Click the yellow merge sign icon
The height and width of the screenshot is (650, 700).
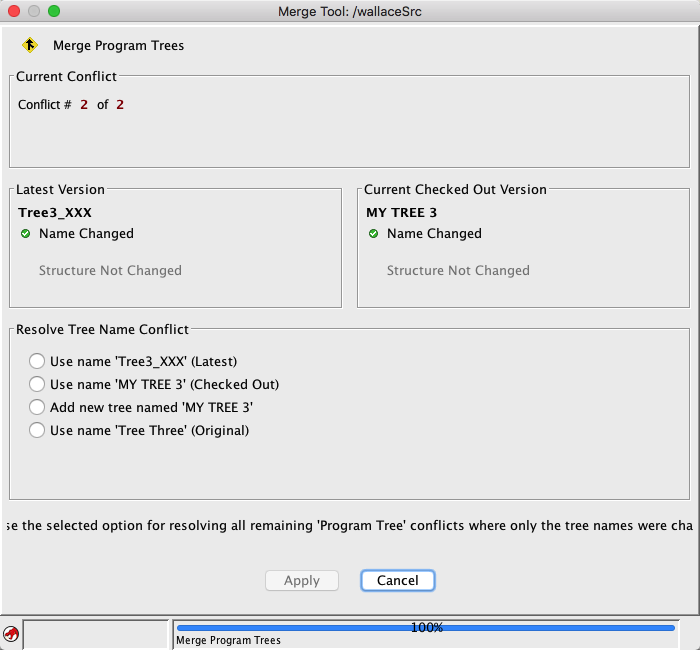(30, 45)
